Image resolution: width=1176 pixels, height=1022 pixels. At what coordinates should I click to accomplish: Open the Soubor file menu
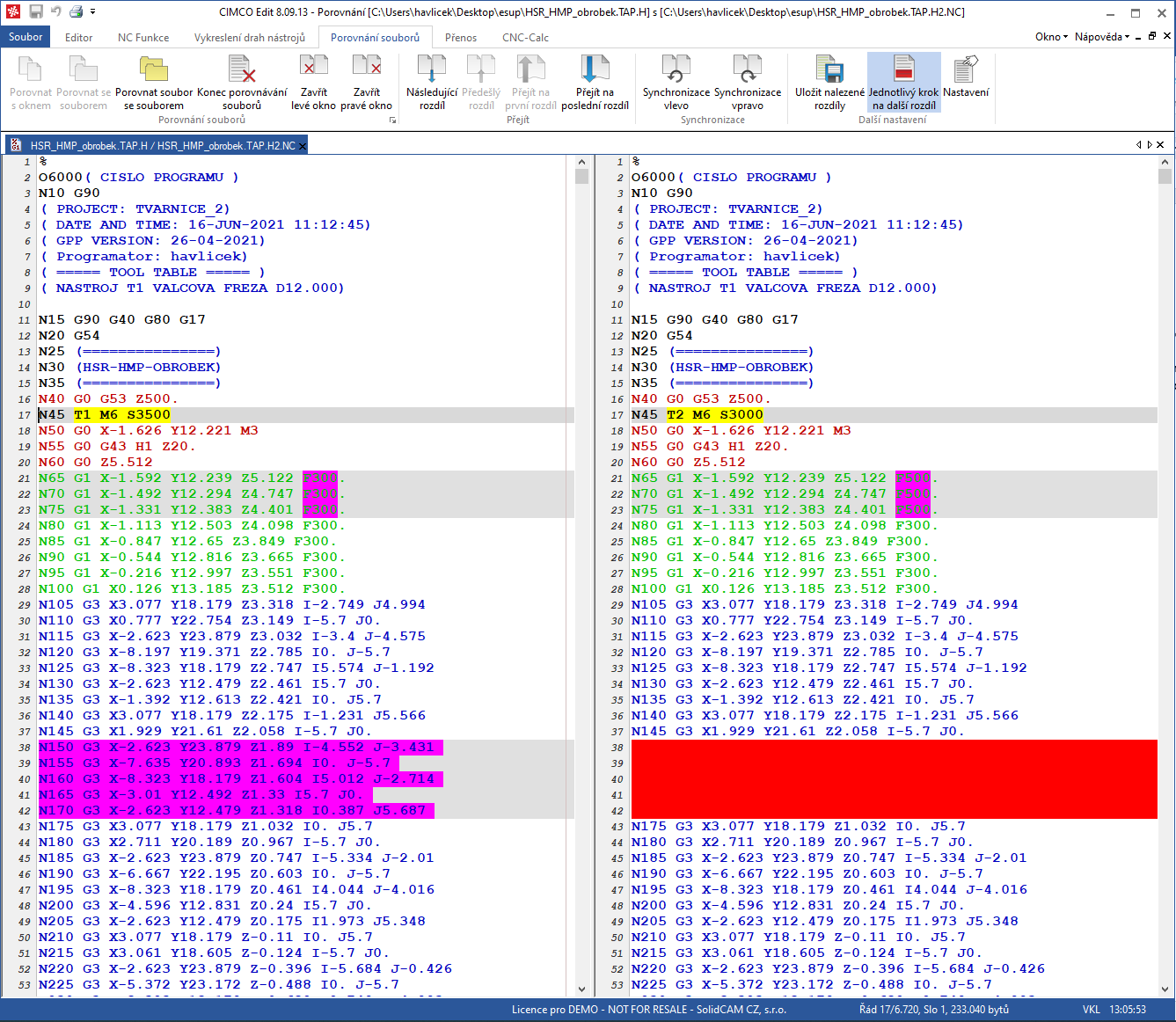pos(26,37)
